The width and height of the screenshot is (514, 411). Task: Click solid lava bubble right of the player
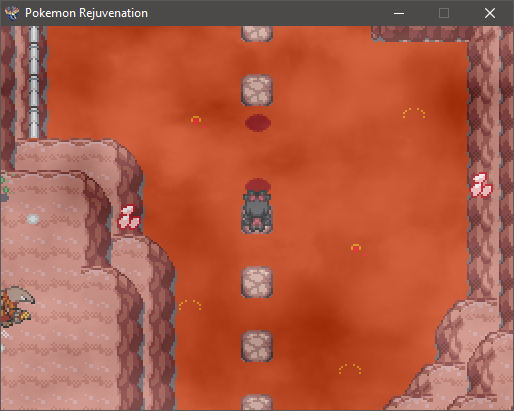tap(356, 248)
